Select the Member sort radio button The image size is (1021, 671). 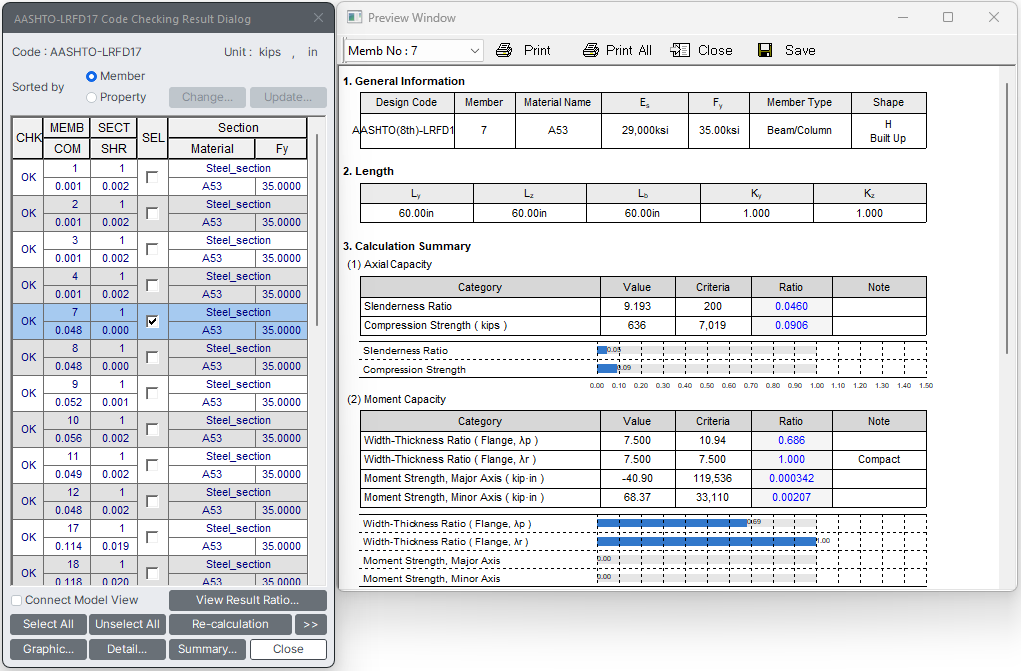92,76
